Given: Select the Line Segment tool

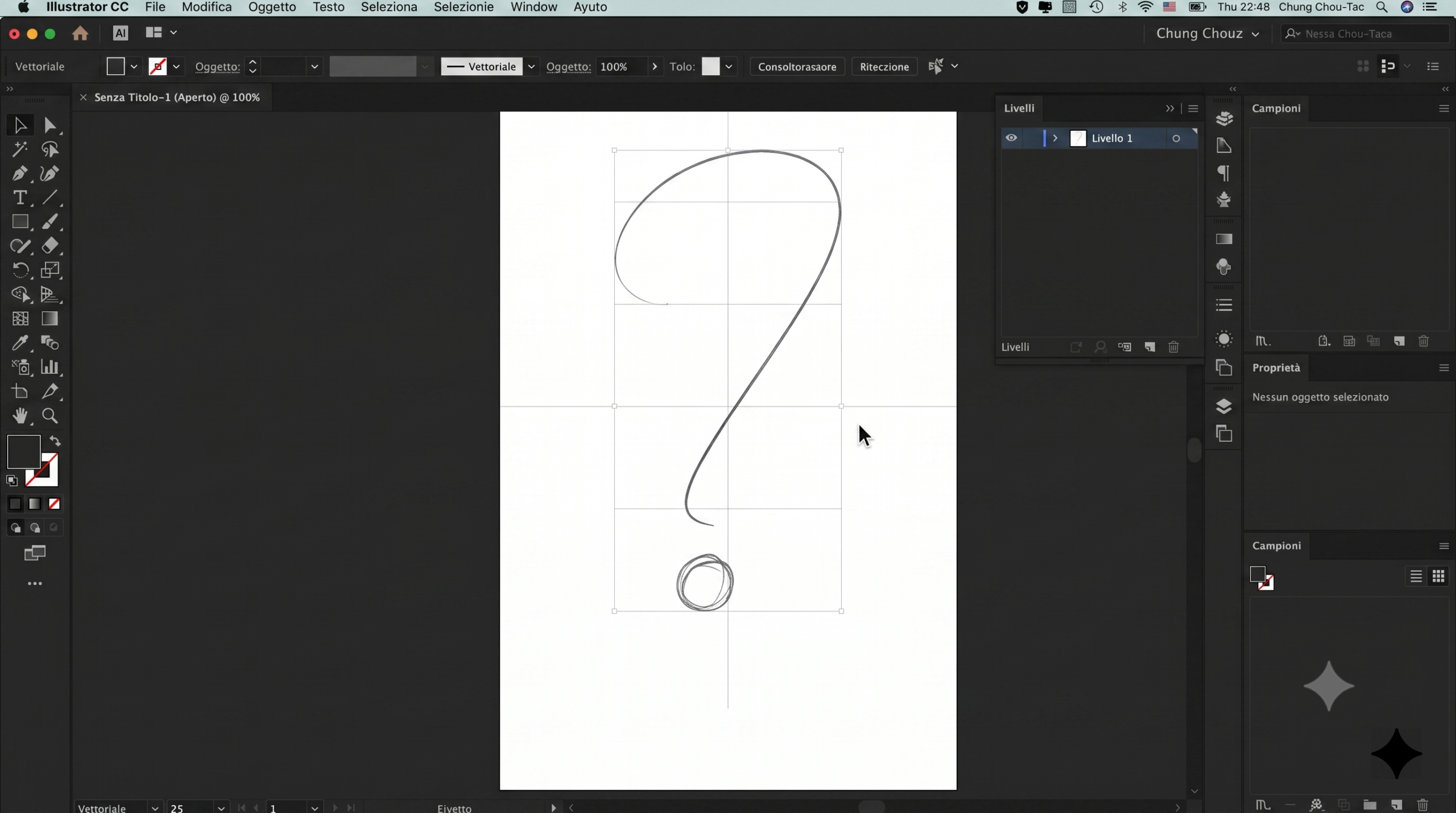Looking at the screenshot, I should pos(49,197).
